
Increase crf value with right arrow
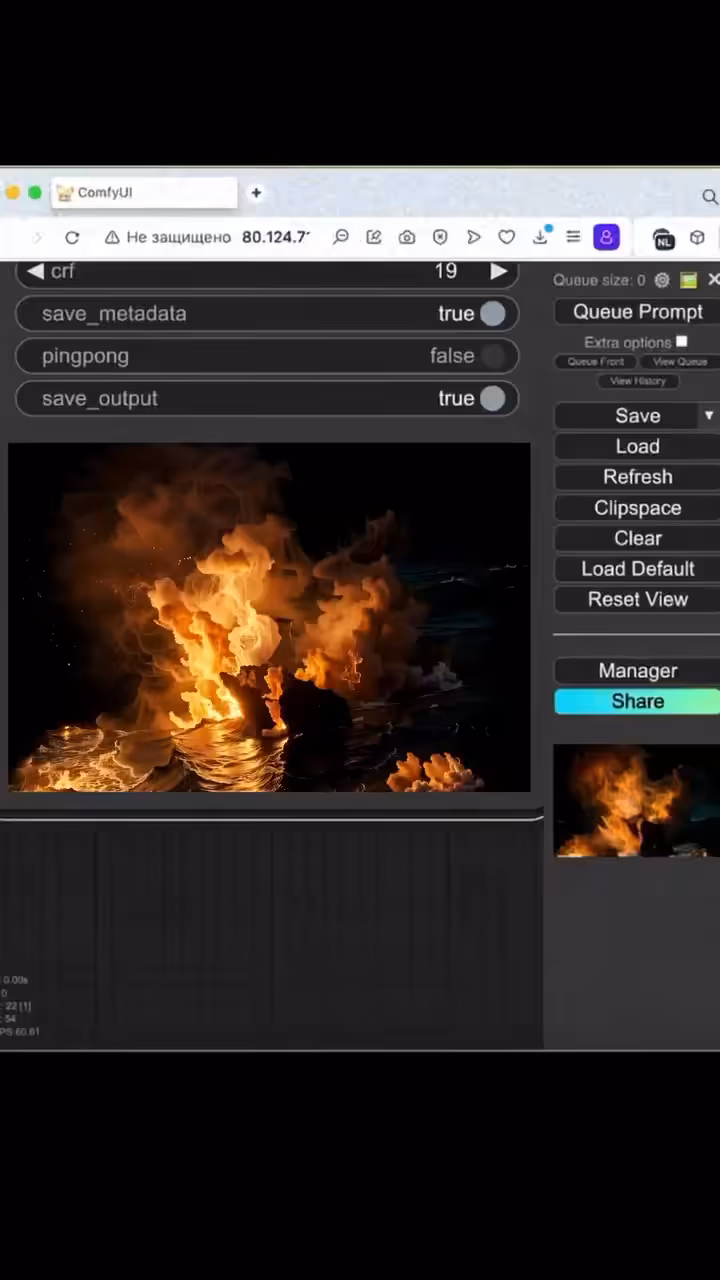tap(498, 271)
